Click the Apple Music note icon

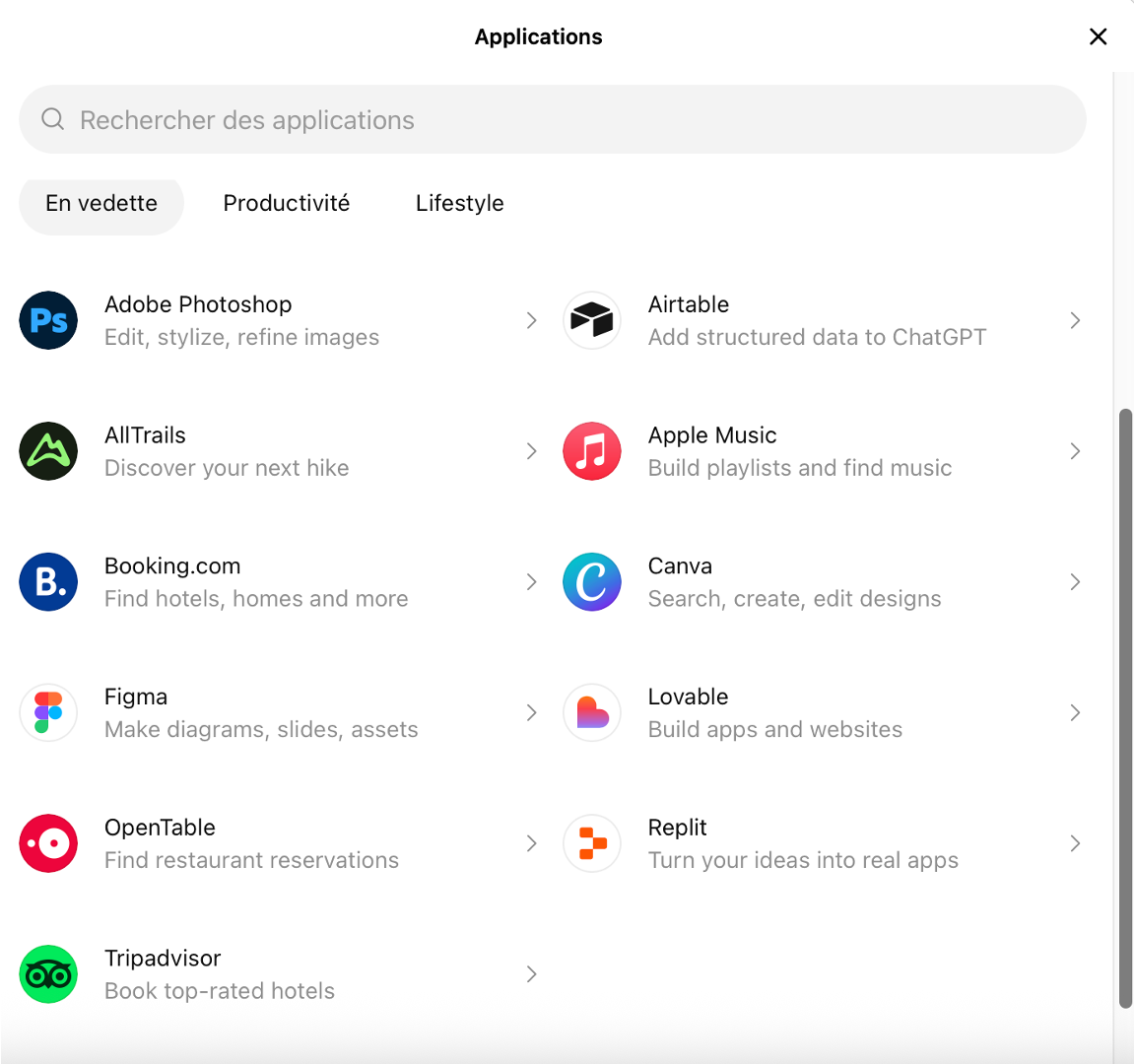click(x=592, y=451)
